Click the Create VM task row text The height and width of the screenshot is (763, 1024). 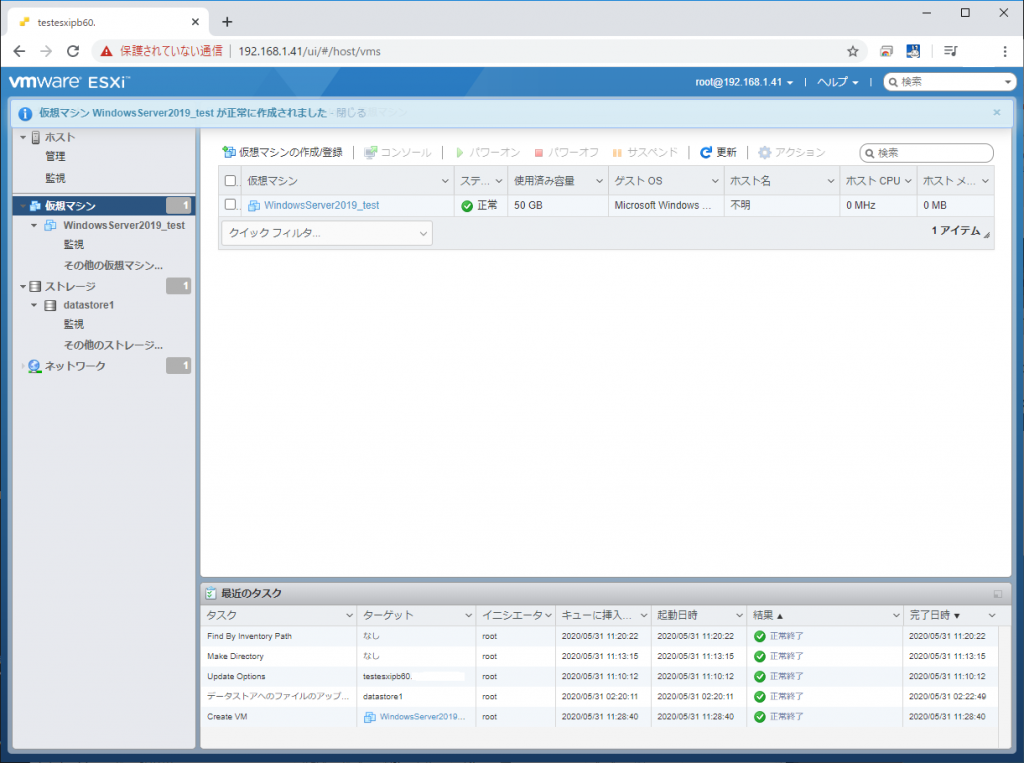pyautogui.click(x=227, y=717)
